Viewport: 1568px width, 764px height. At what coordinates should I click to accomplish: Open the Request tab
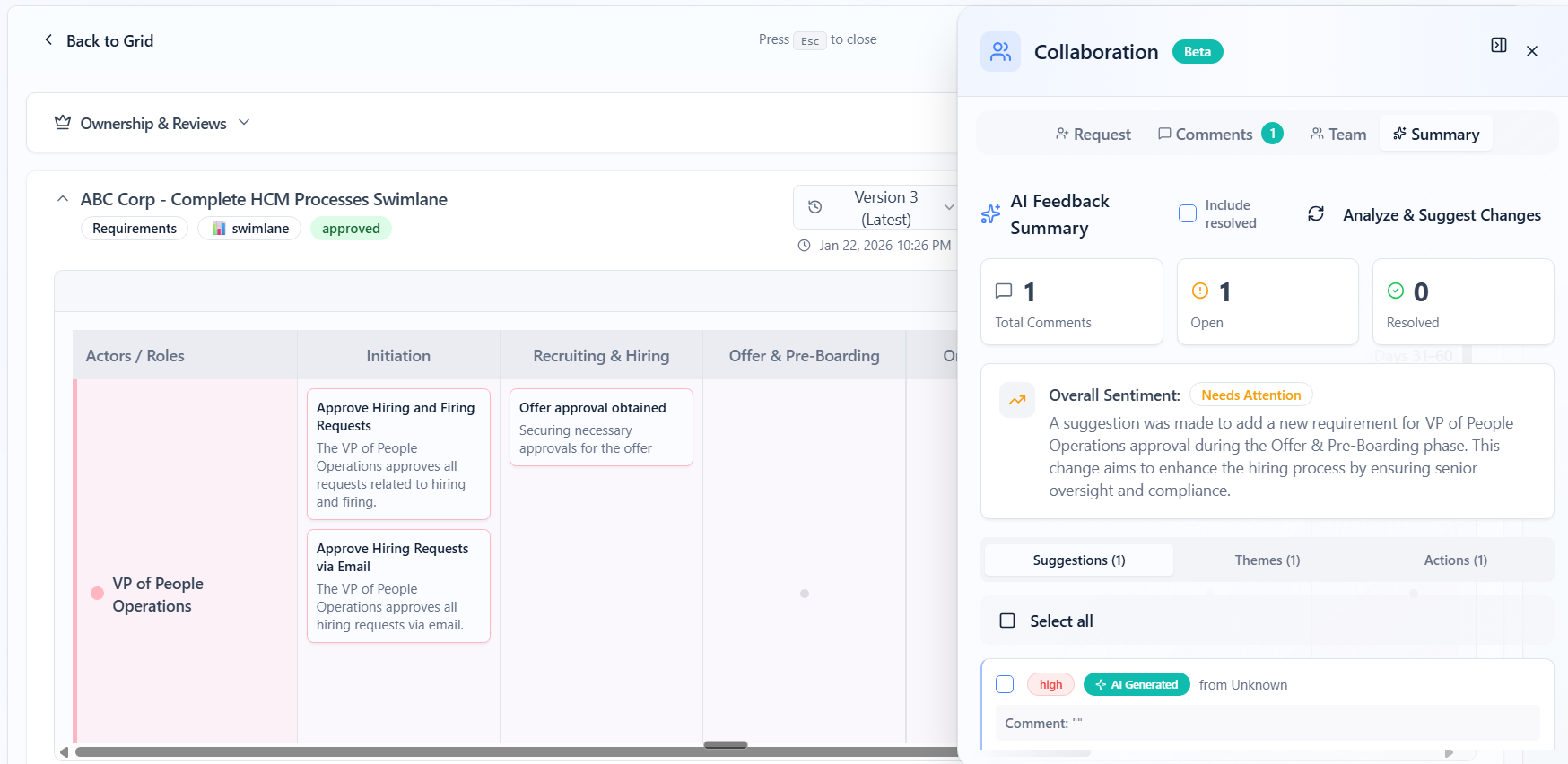coord(1093,134)
